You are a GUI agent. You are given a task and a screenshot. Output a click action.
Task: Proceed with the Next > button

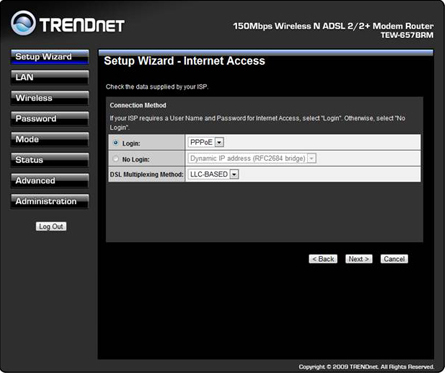359,259
